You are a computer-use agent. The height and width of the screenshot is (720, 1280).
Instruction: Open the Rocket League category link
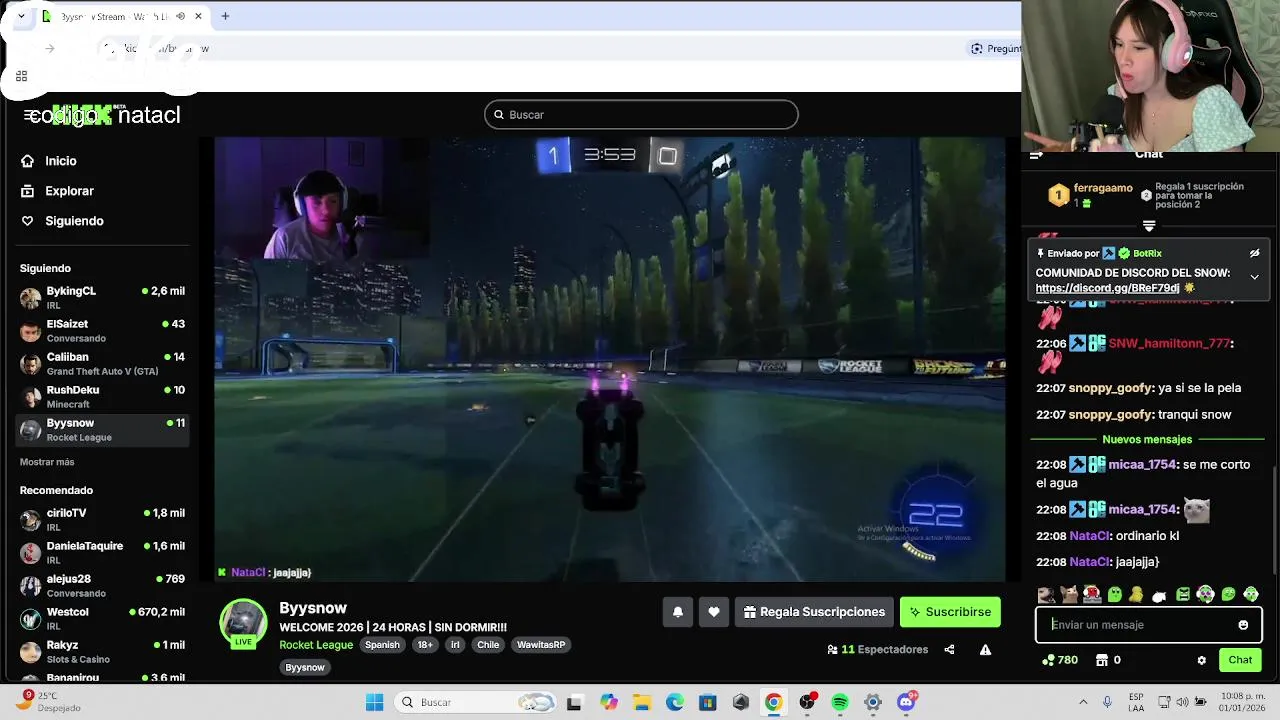316,645
